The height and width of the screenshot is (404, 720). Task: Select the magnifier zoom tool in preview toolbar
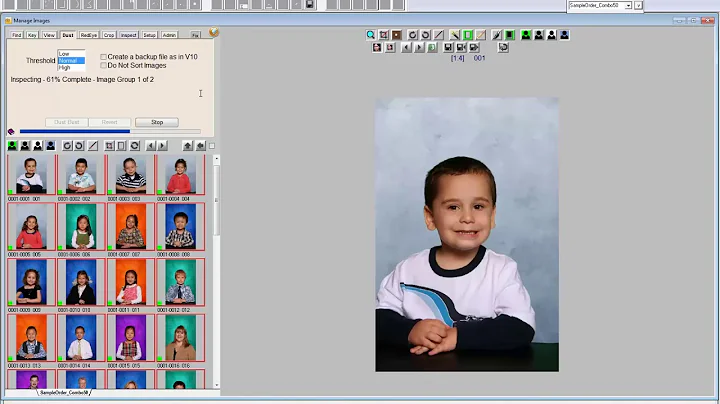(371, 35)
